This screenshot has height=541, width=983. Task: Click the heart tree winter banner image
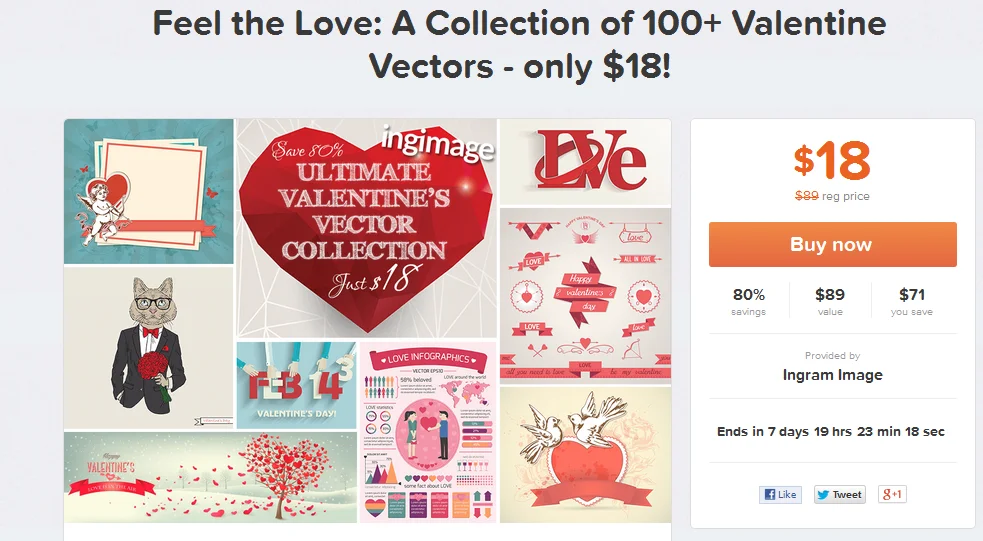click(x=211, y=477)
